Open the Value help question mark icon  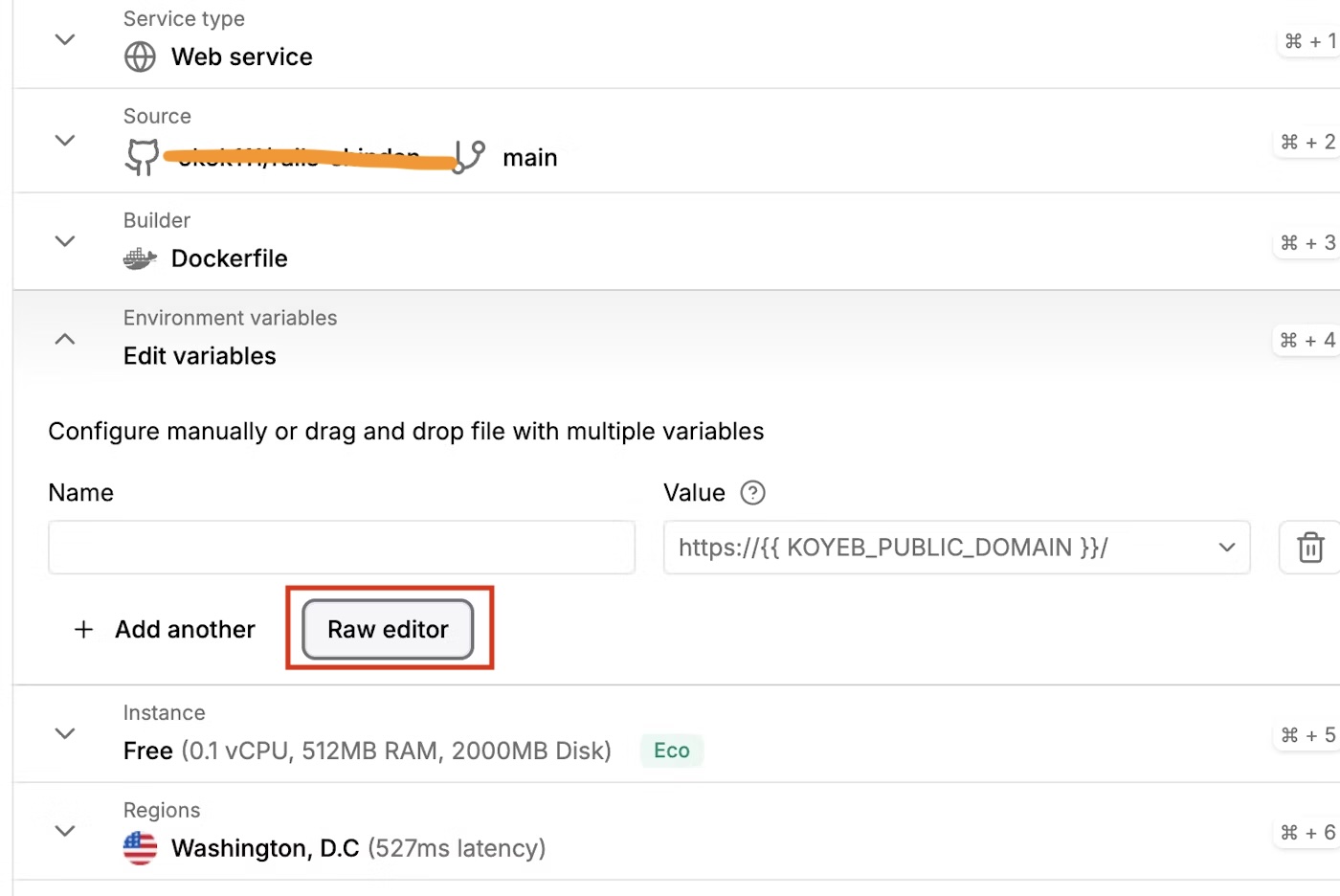(x=752, y=492)
